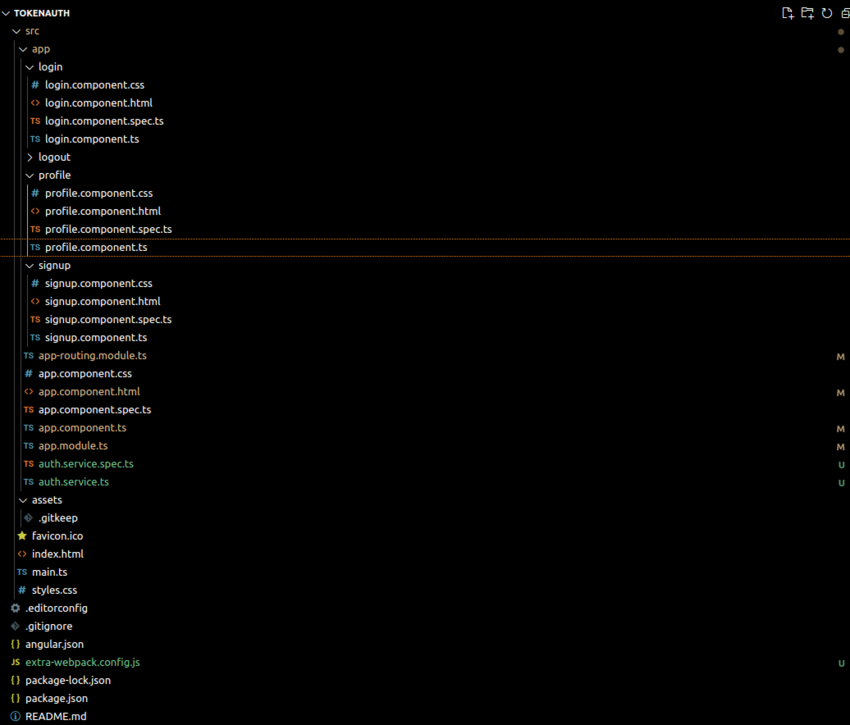Open app-routing.module.ts file
The height and width of the screenshot is (725, 850).
coord(92,356)
